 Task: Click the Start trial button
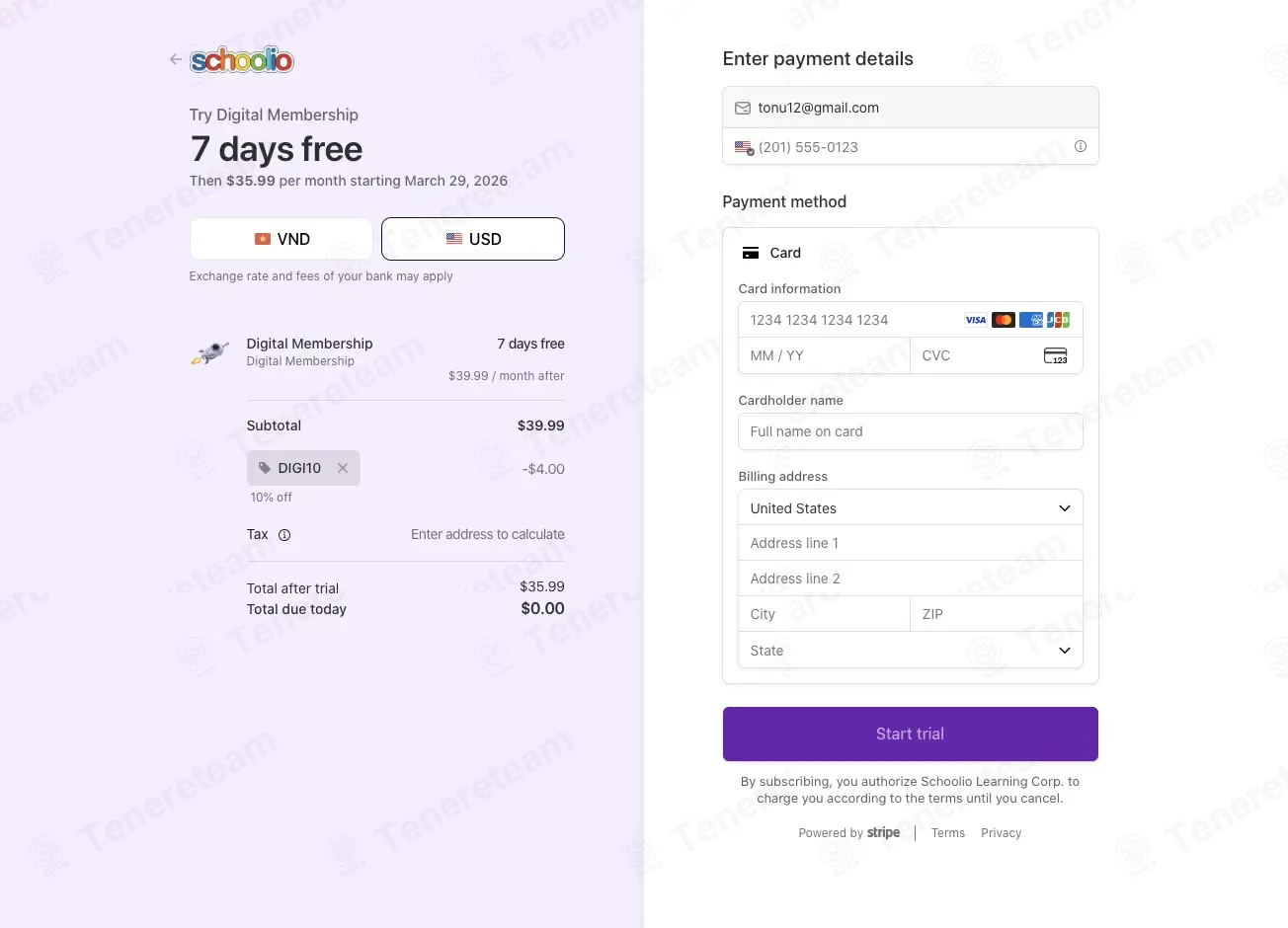[x=911, y=734]
